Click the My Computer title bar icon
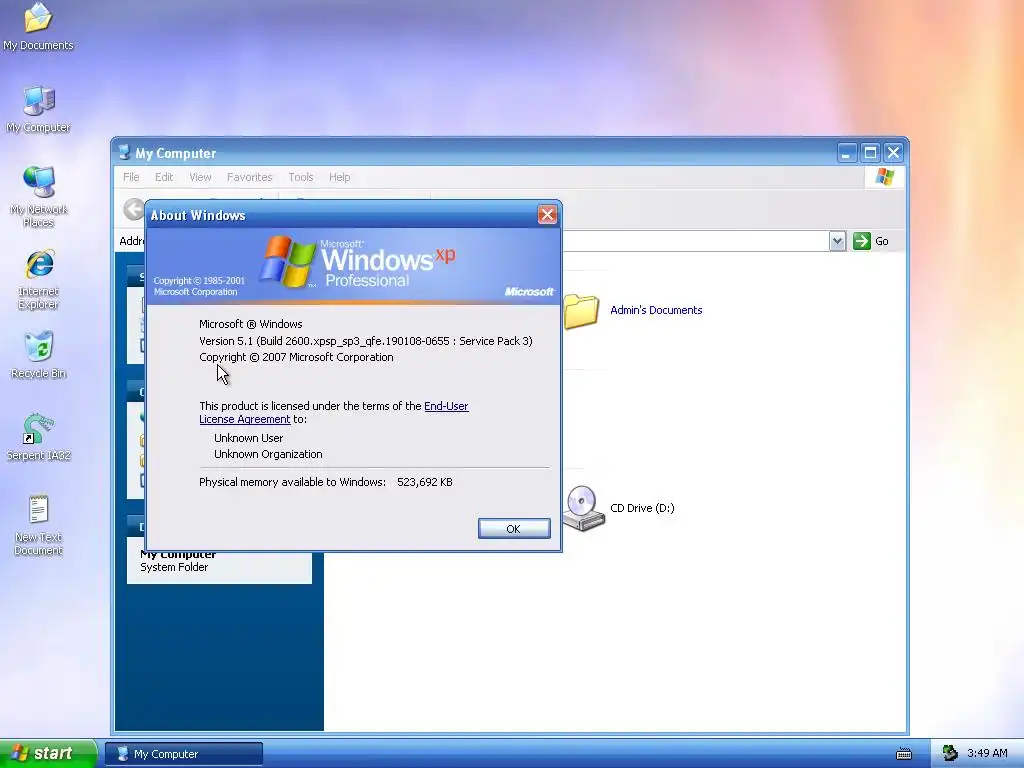This screenshot has height=768, width=1024. pyautogui.click(x=124, y=153)
